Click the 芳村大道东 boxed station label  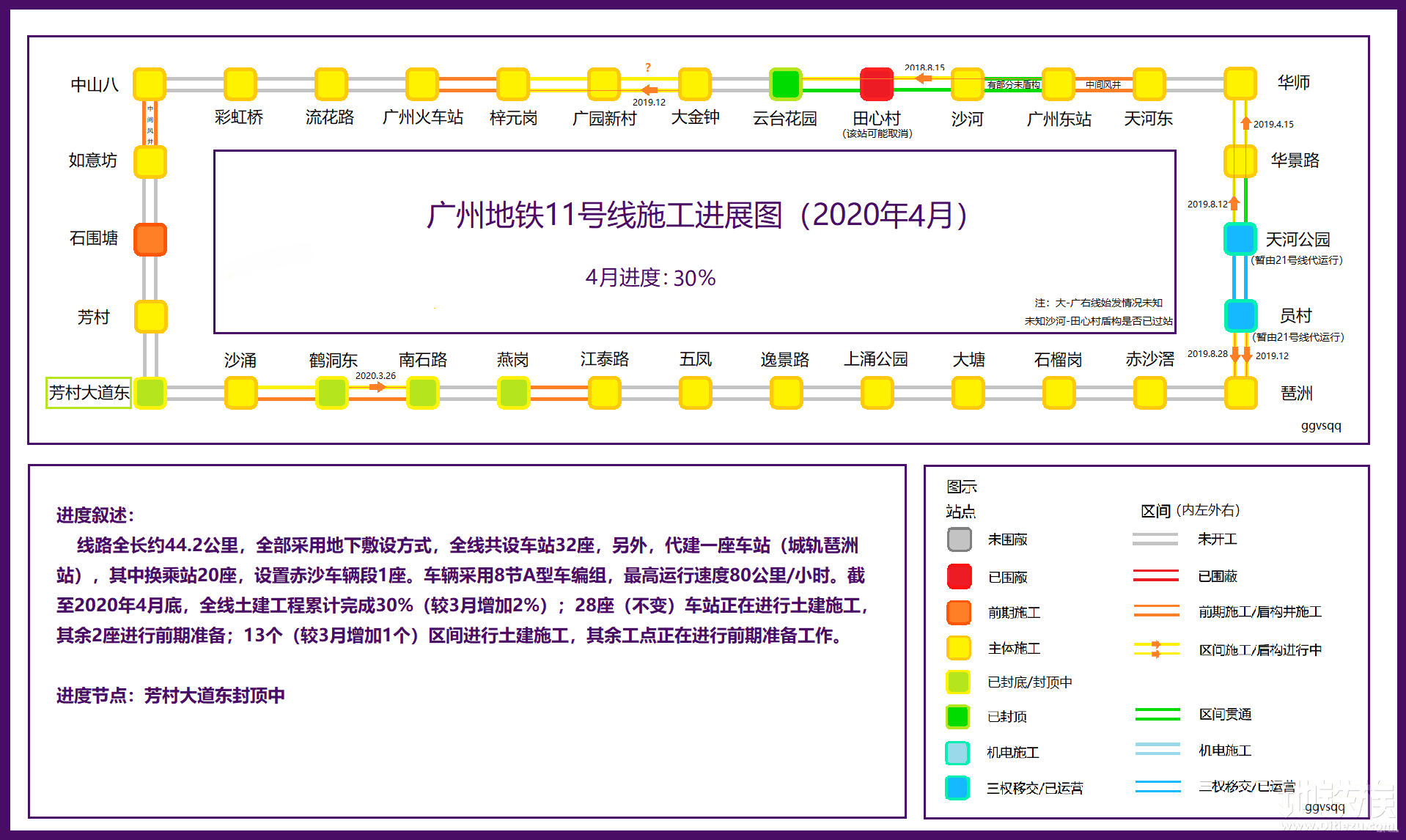(x=89, y=393)
